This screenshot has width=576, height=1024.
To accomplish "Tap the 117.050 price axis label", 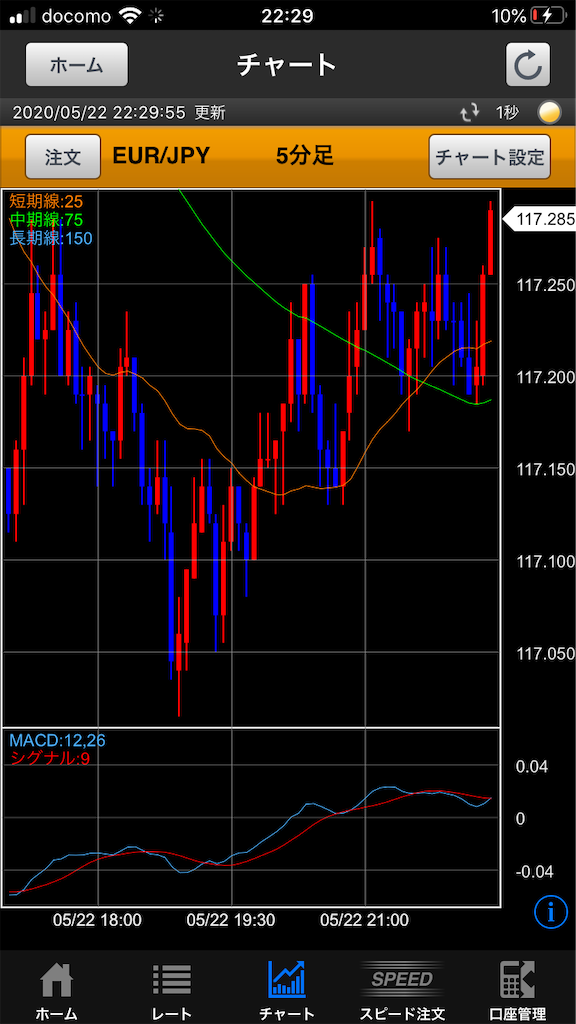I will pyautogui.click(x=545, y=653).
